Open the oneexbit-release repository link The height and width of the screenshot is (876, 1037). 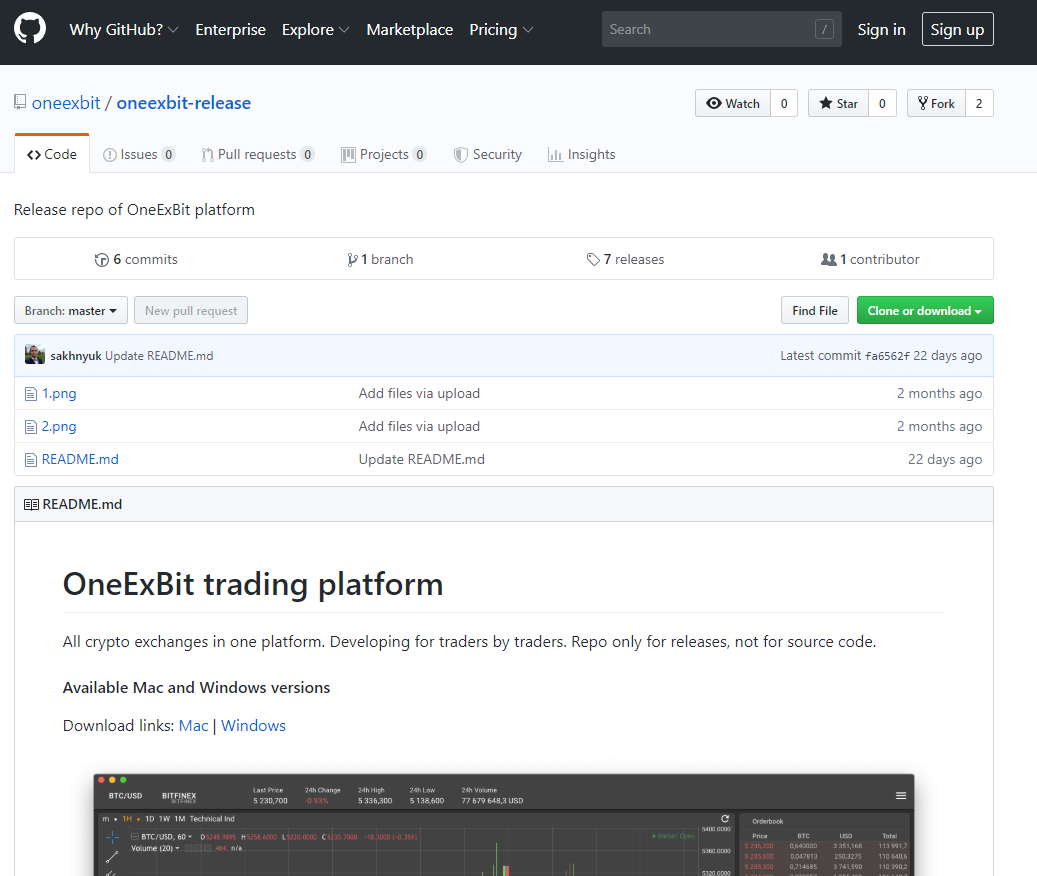(x=184, y=103)
